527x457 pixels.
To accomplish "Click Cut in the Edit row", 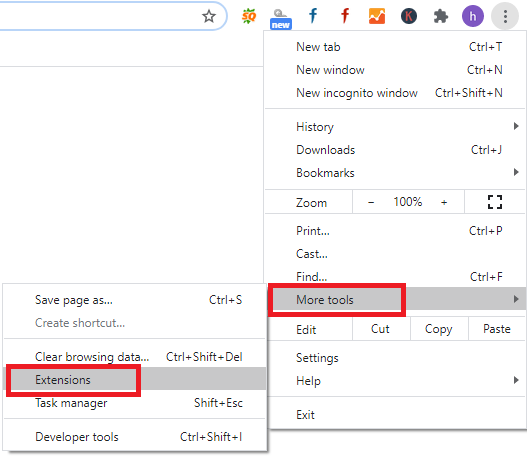I will pyautogui.click(x=381, y=329).
